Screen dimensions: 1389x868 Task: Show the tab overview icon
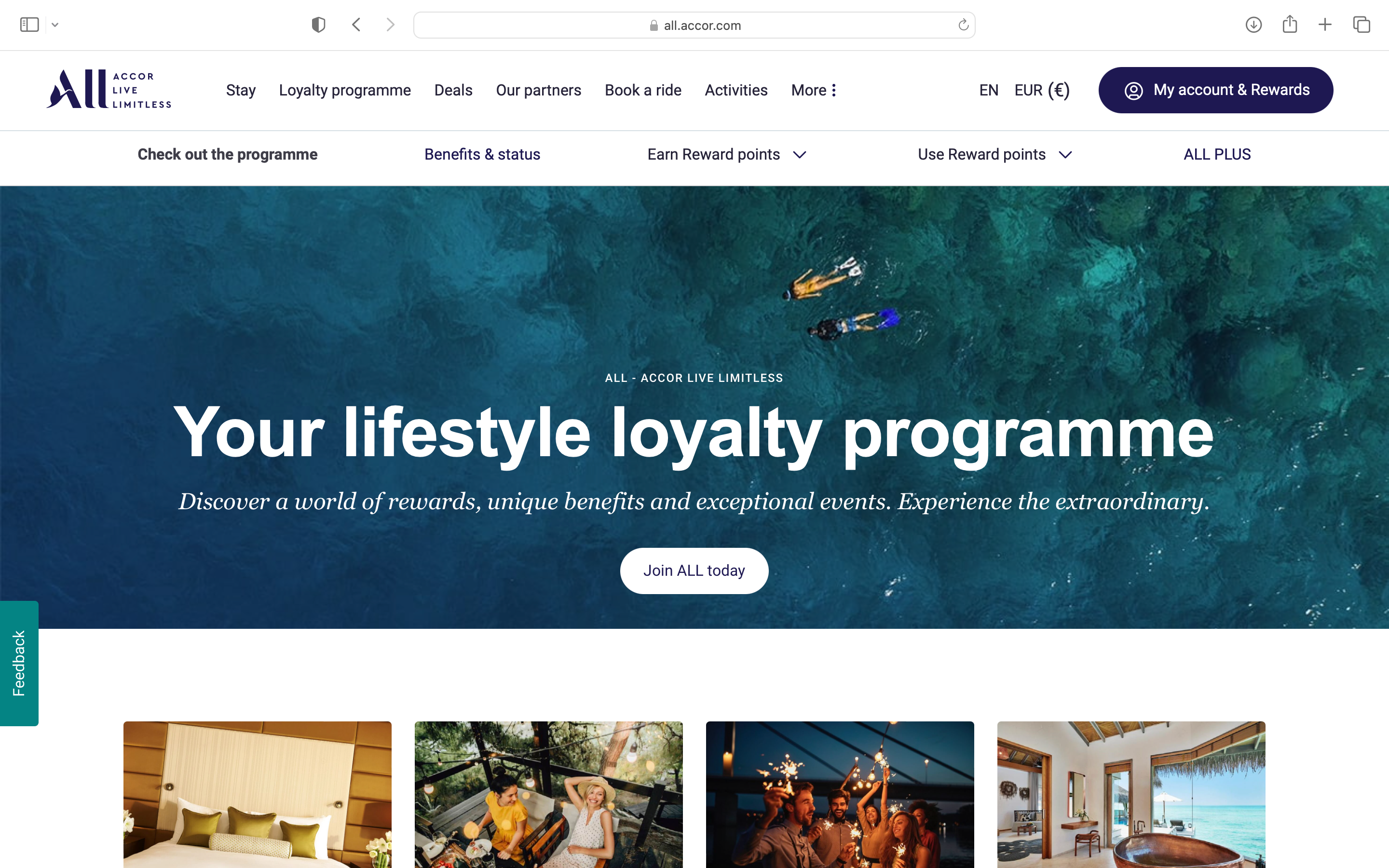click(x=1362, y=25)
